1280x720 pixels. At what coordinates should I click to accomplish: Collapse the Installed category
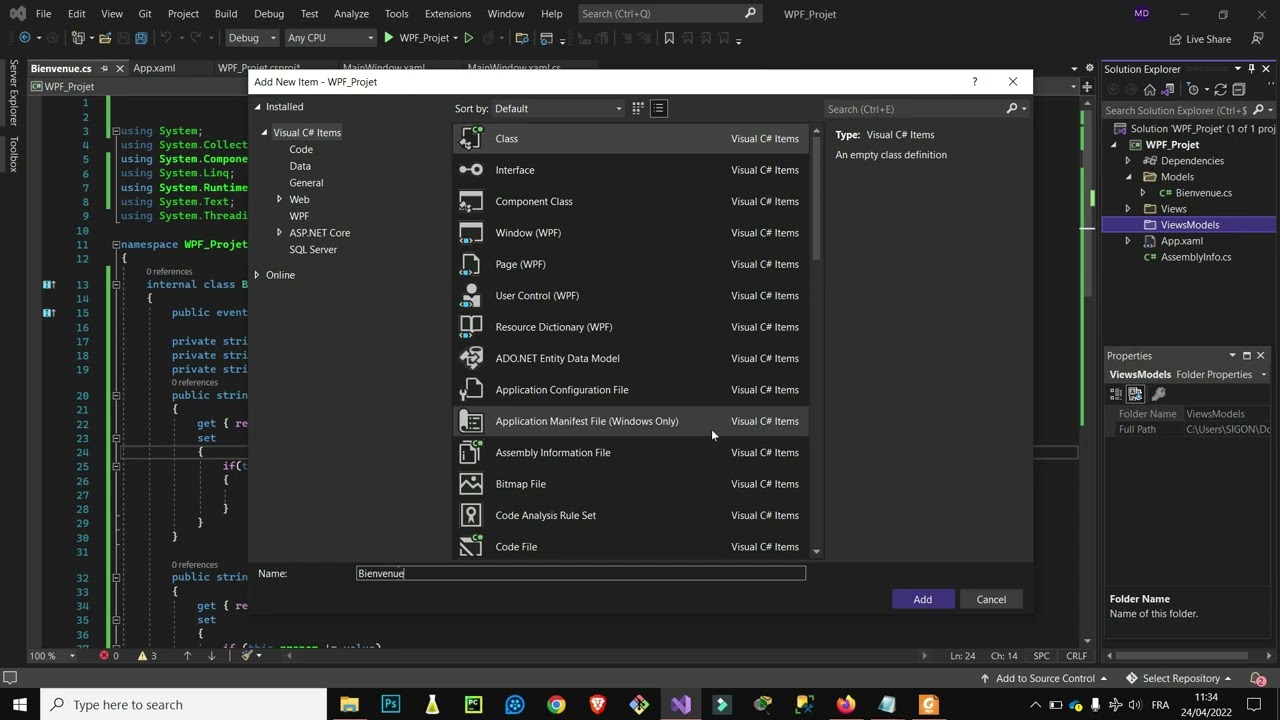(x=257, y=107)
